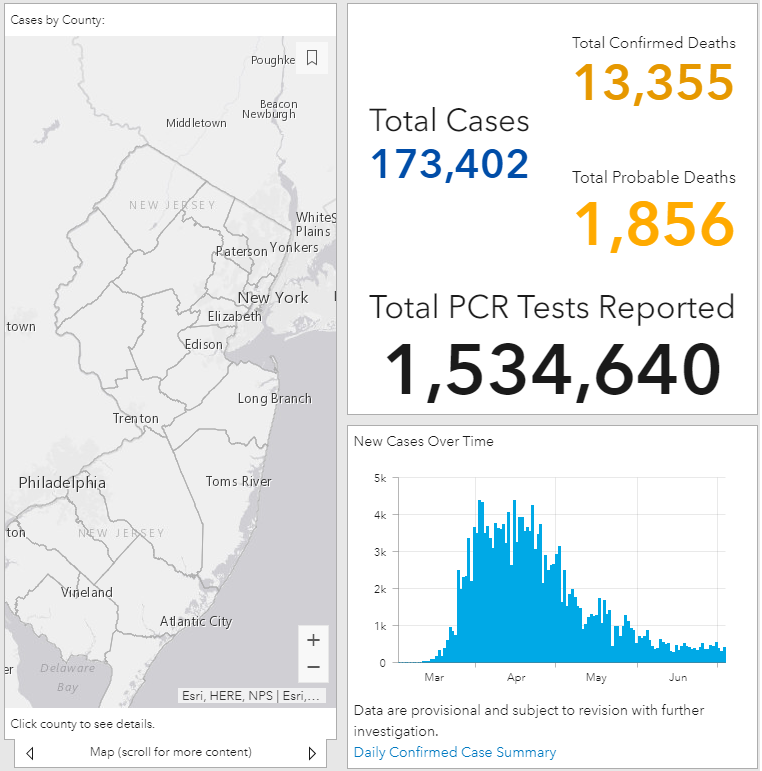Select Philadelphia label on the map
This screenshot has width=762, height=771.
62,482
